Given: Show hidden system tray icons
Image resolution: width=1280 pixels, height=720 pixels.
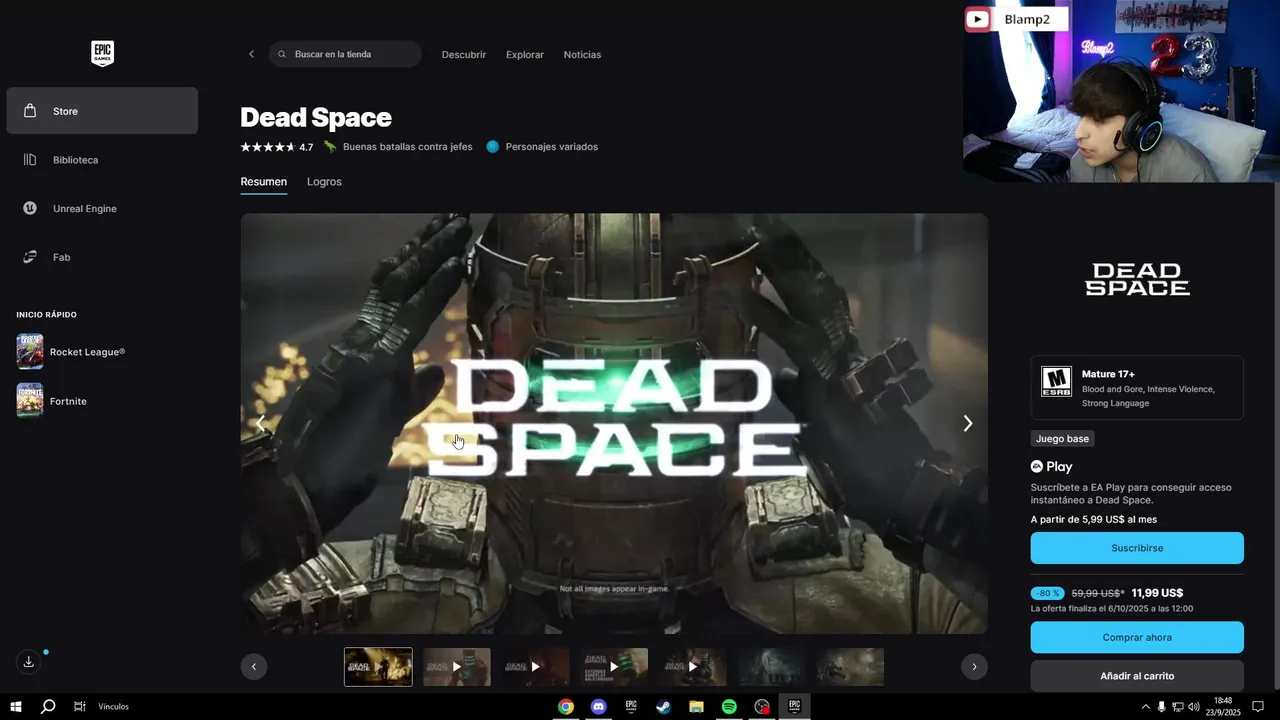Looking at the screenshot, I should coord(1145,707).
